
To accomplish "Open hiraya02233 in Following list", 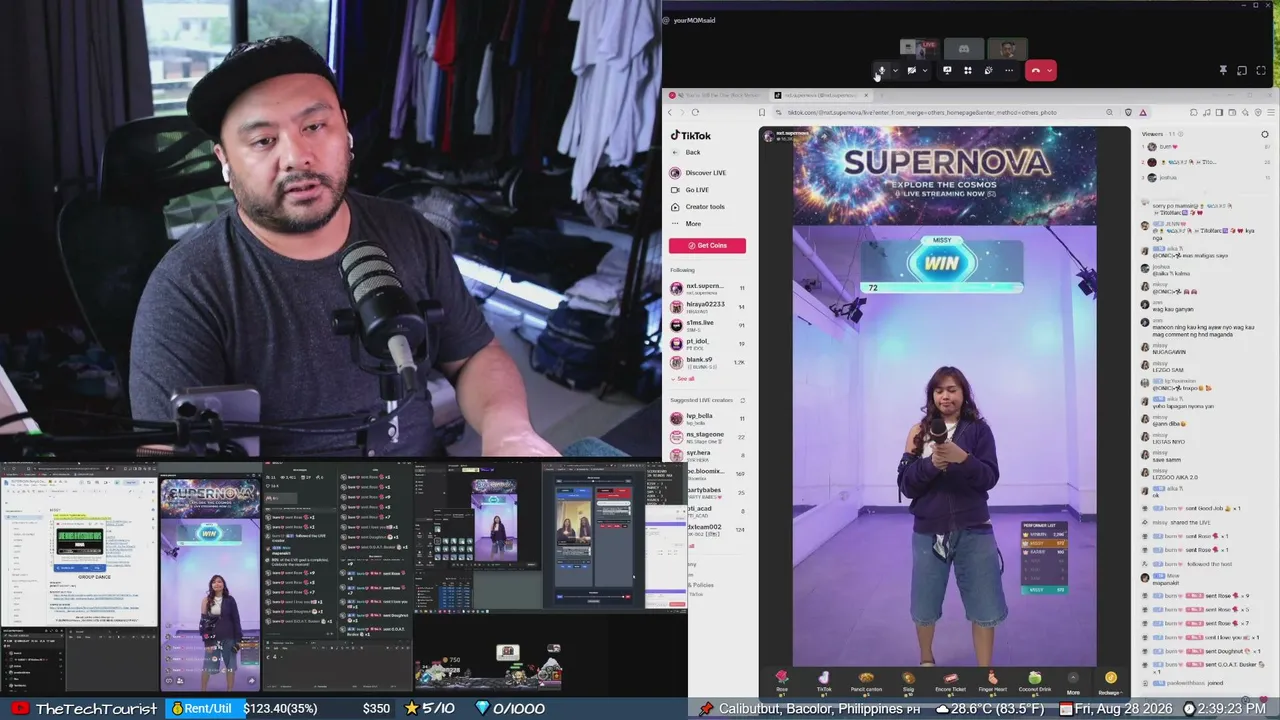I will (708, 306).
